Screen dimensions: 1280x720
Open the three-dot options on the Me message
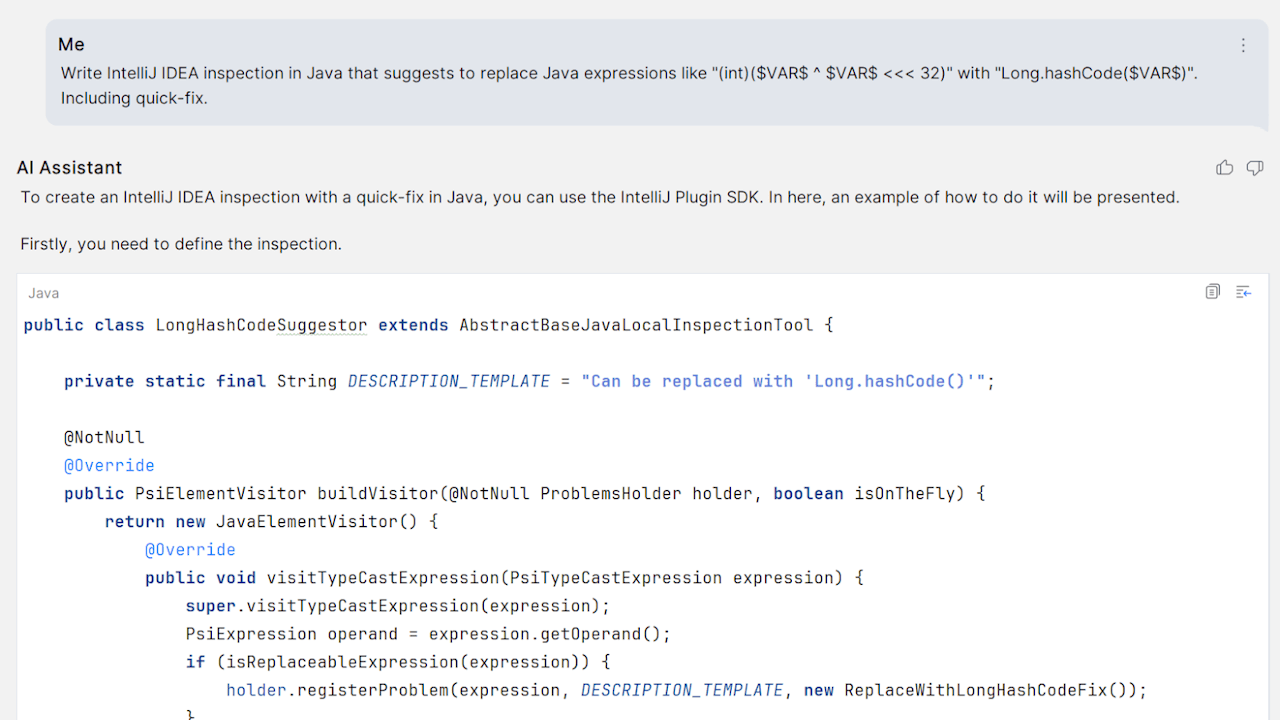point(1243,45)
